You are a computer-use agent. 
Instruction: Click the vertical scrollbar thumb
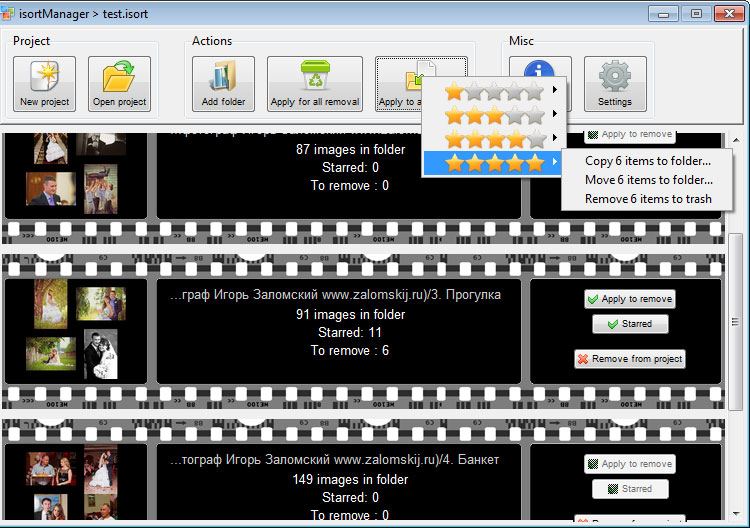[735, 322]
